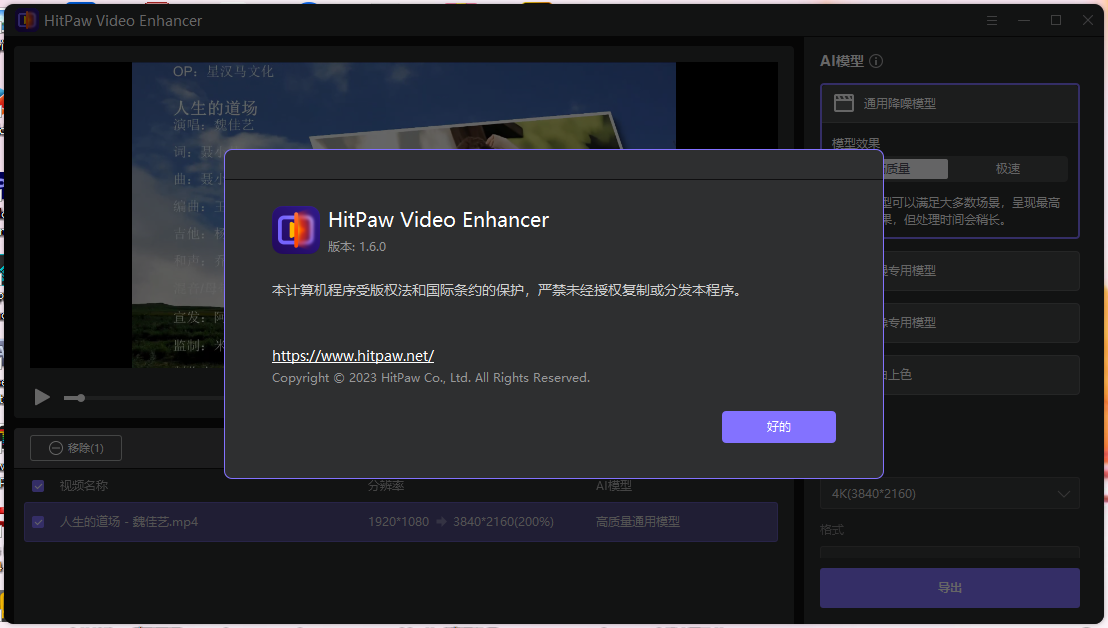Screen dimensions: 1108x628
Task: Open the 4K(3840*2160) resolution dropdown
Action: point(950,494)
